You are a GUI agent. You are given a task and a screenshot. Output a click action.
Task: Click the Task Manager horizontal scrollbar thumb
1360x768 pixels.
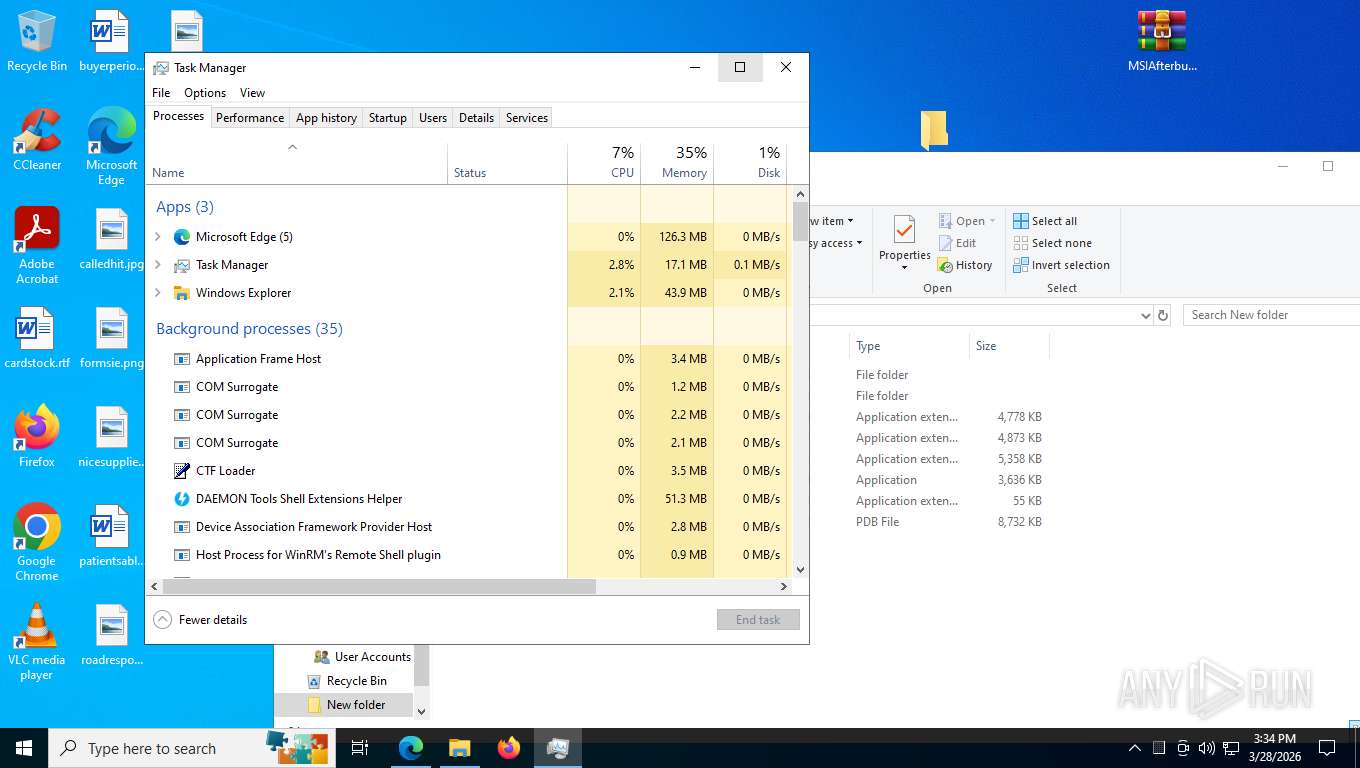tap(378, 587)
